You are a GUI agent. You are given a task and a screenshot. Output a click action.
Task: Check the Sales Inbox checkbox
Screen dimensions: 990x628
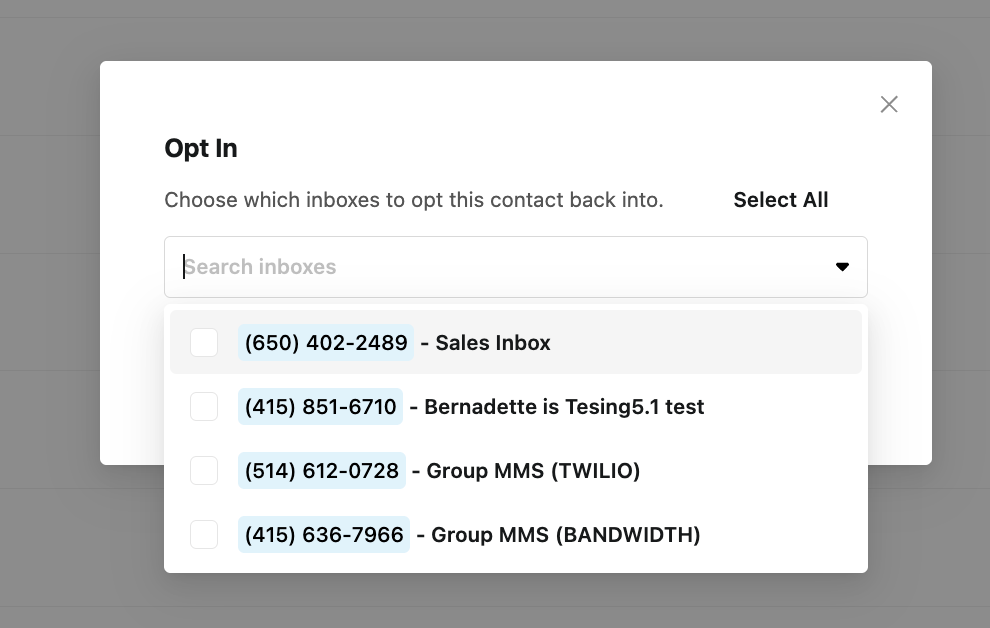(x=204, y=343)
